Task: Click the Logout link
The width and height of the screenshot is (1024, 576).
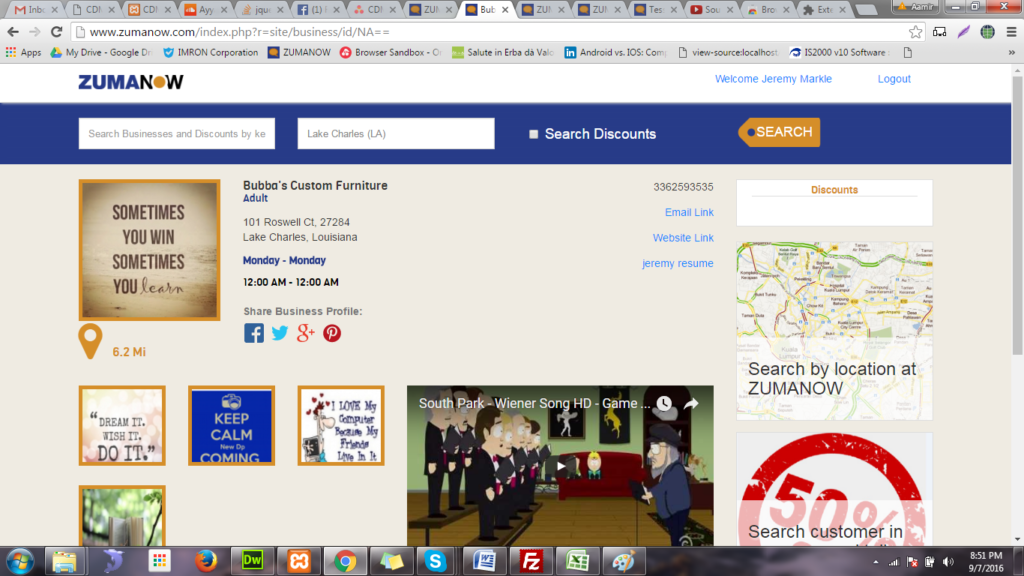Action: point(894,78)
